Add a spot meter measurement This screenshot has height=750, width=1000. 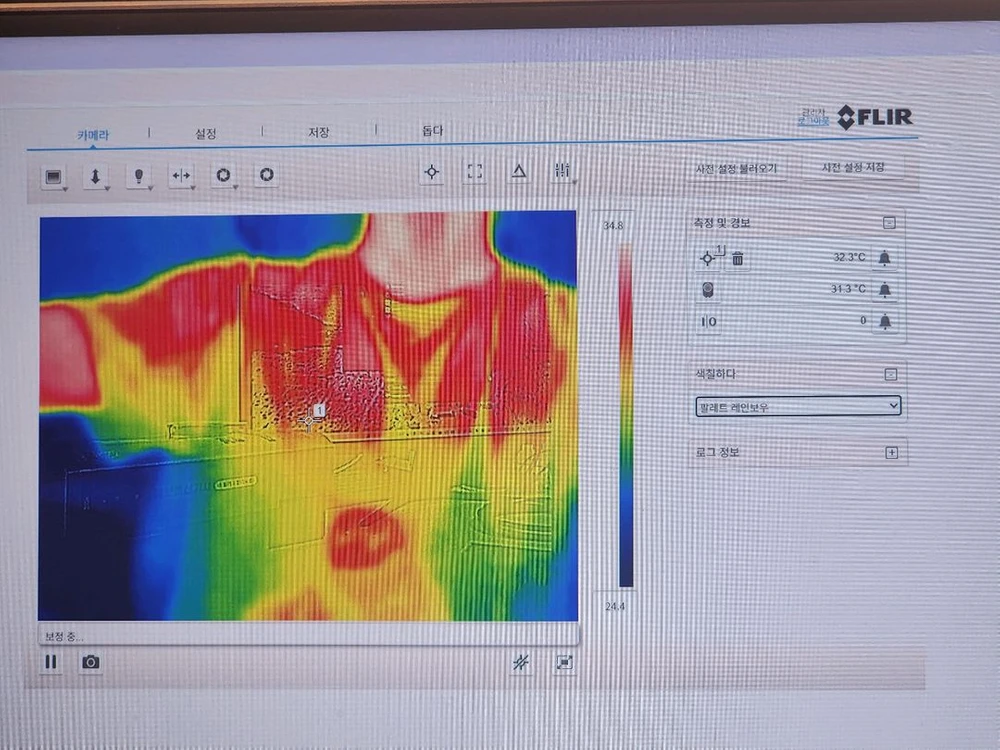432,172
